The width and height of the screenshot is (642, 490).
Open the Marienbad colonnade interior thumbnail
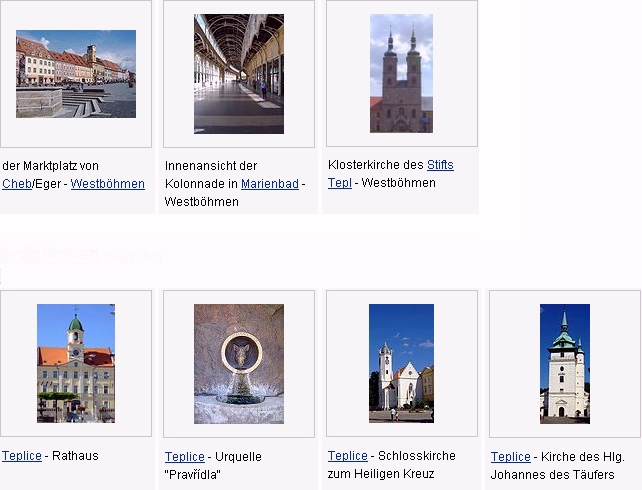[x=239, y=74]
